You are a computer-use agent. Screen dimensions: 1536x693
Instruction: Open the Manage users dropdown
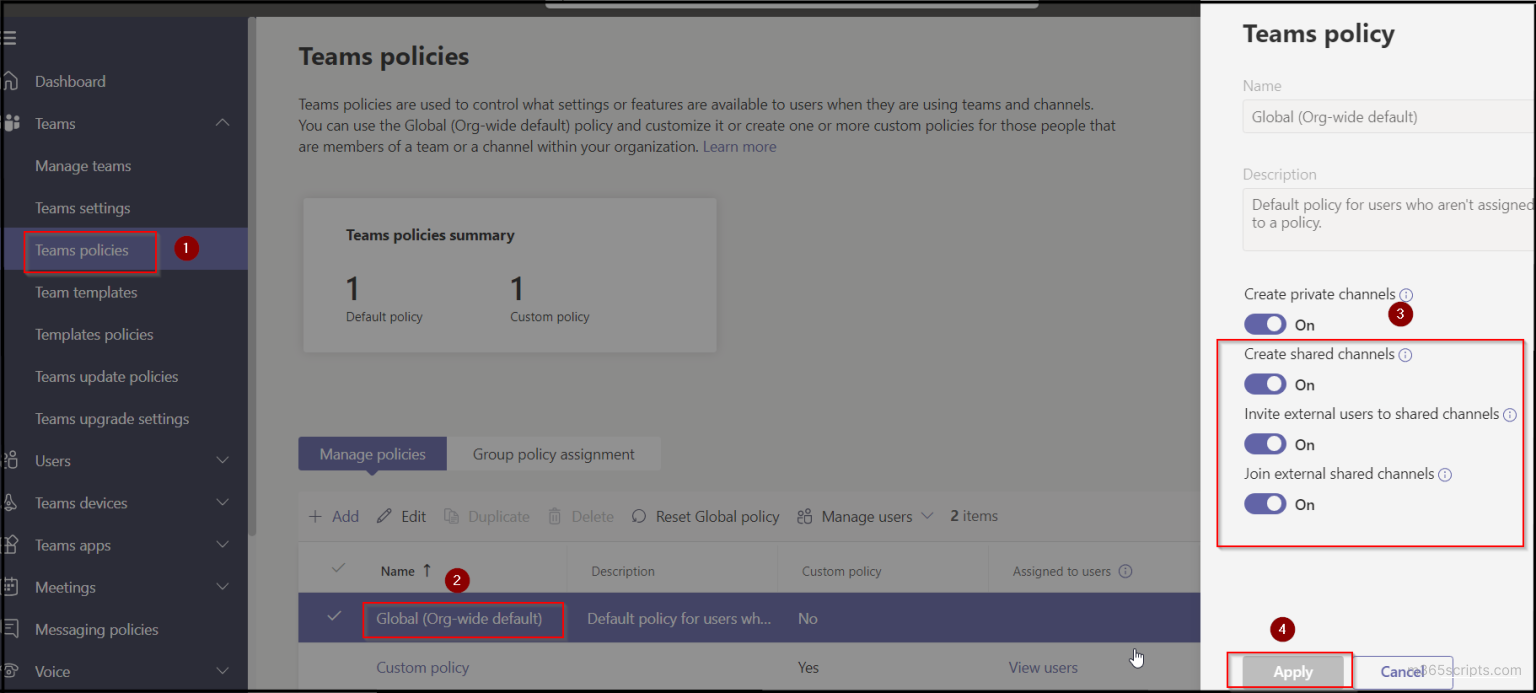tap(929, 516)
